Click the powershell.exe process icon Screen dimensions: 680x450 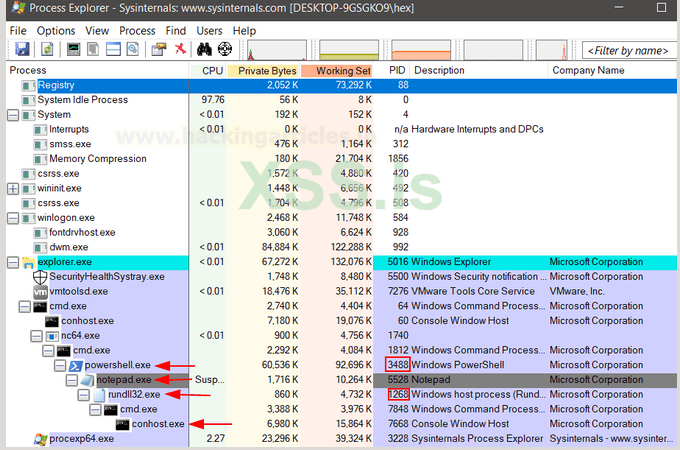click(x=76, y=366)
